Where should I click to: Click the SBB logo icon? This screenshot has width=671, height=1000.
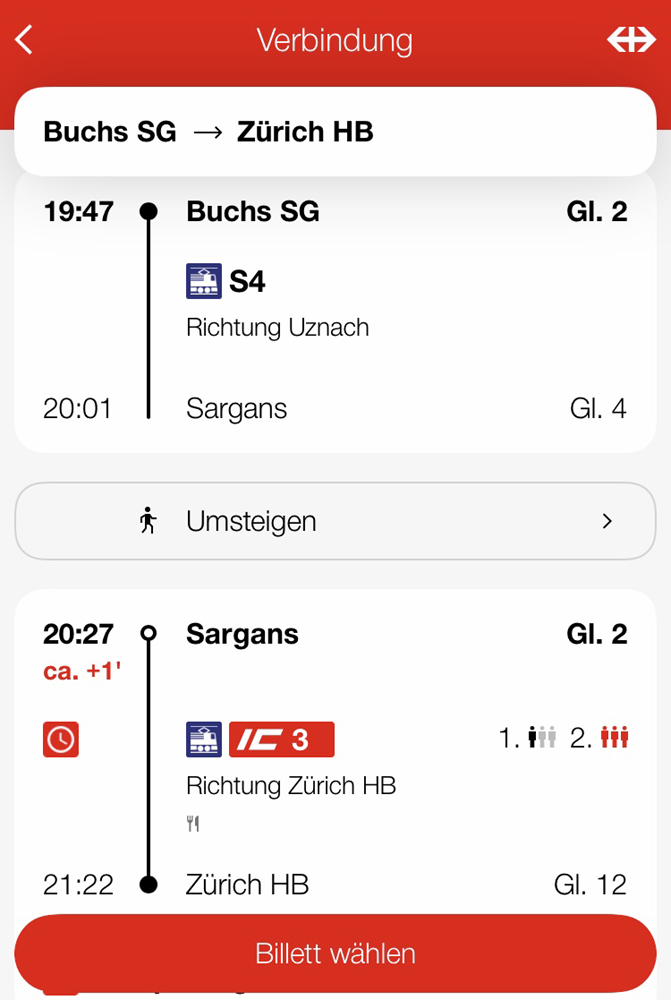(x=631, y=40)
